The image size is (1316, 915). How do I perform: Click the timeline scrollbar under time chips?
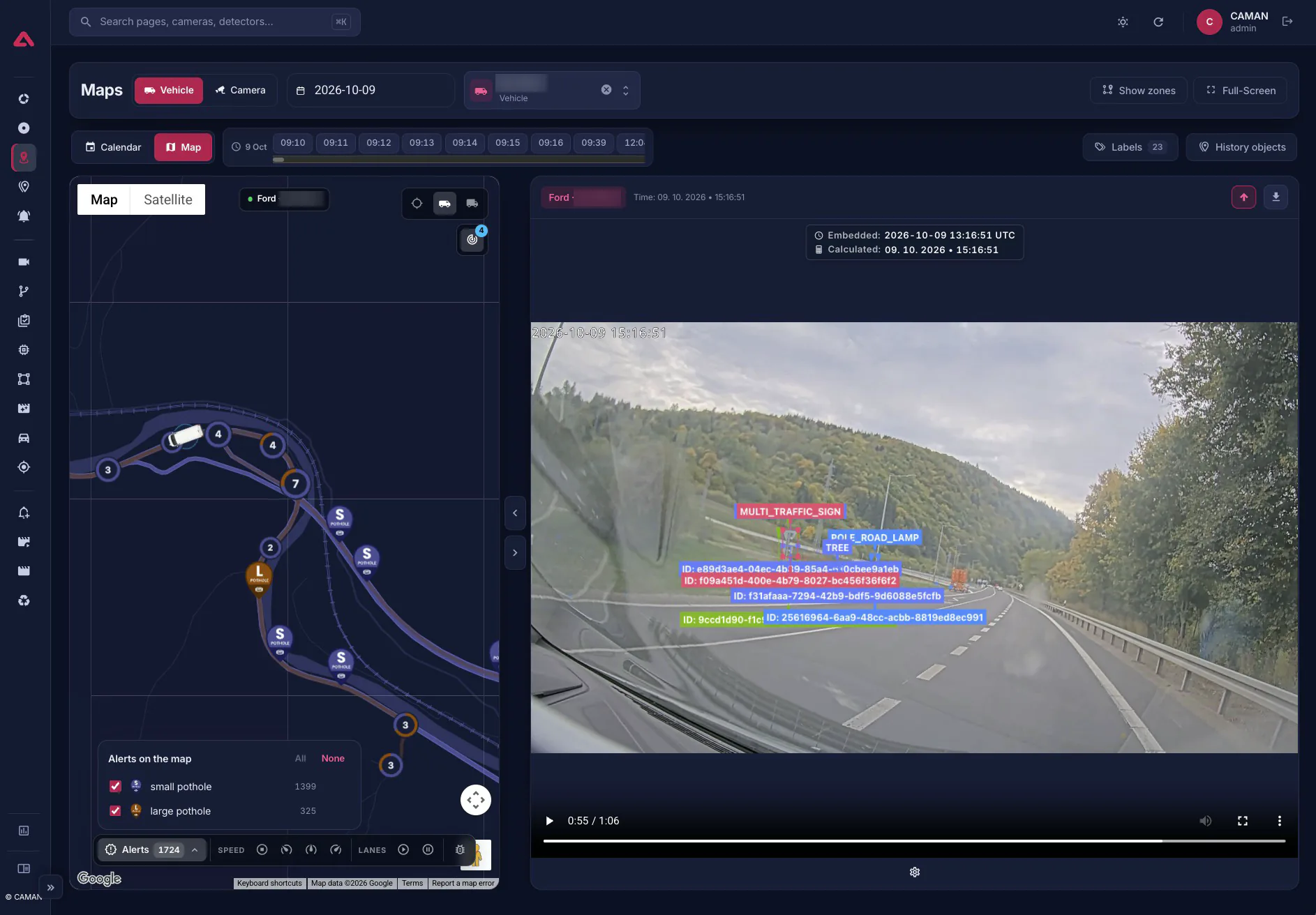pyautogui.click(x=458, y=160)
